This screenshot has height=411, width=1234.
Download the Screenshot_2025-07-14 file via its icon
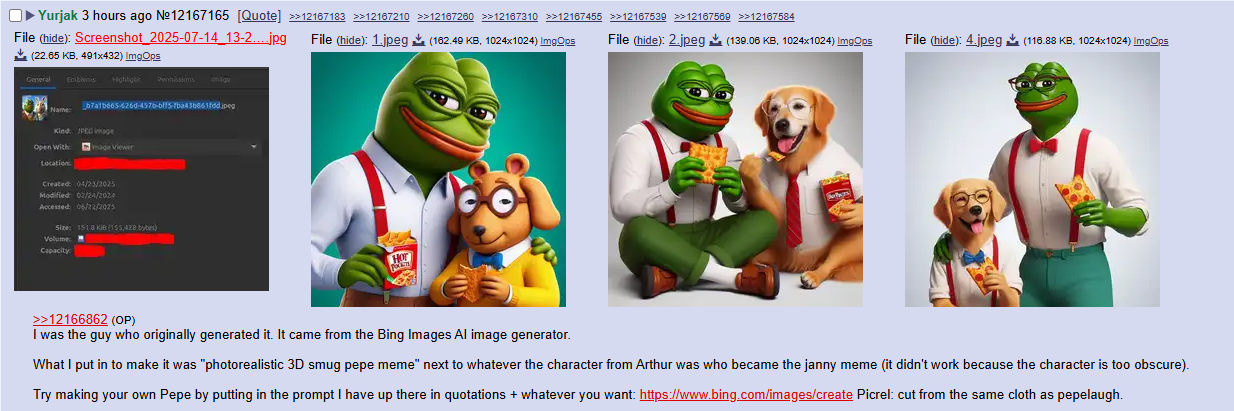click(x=21, y=55)
